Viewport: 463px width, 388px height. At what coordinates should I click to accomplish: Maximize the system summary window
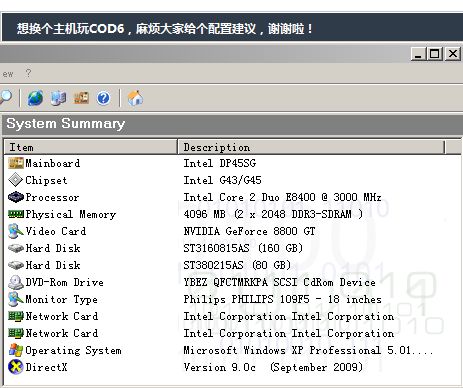[x=435, y=54]
